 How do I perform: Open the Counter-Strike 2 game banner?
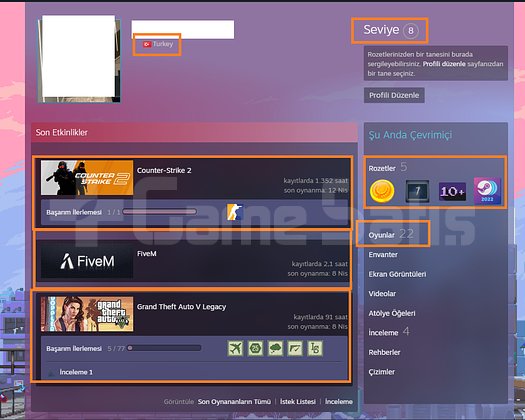(x=87, y=178)
